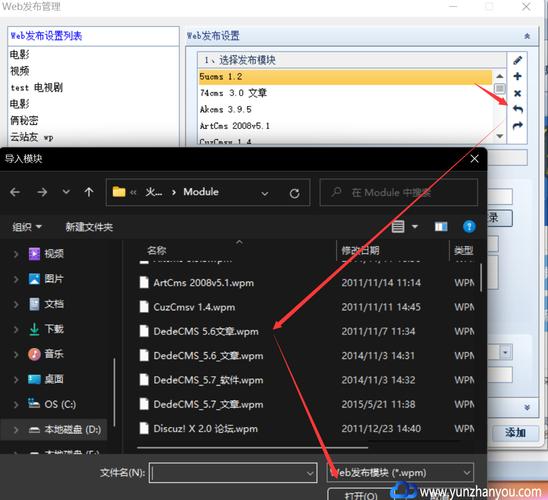Open help question mark icon

click(x=469, y=227)
